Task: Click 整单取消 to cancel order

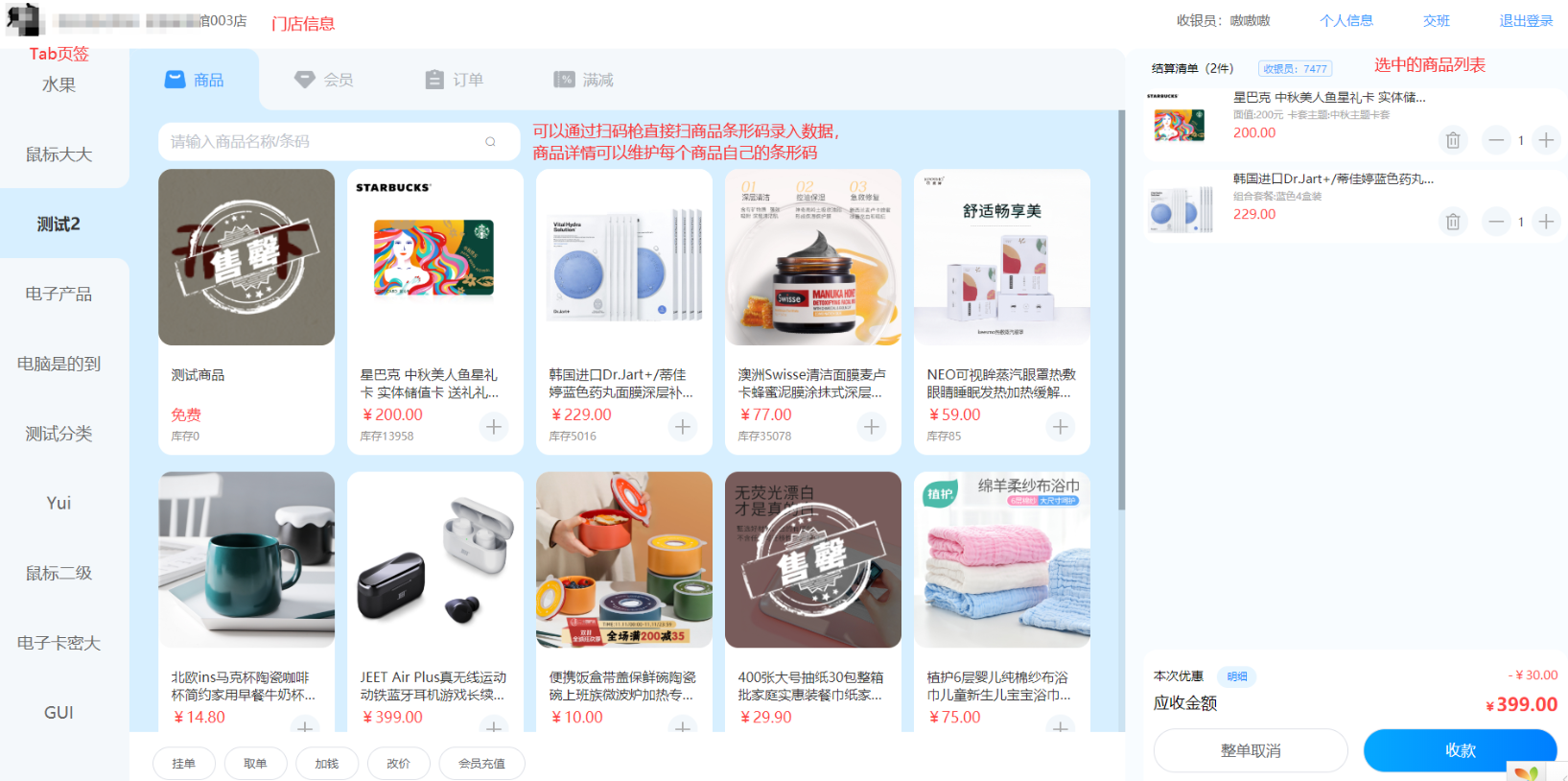Action: (1251, 750)
